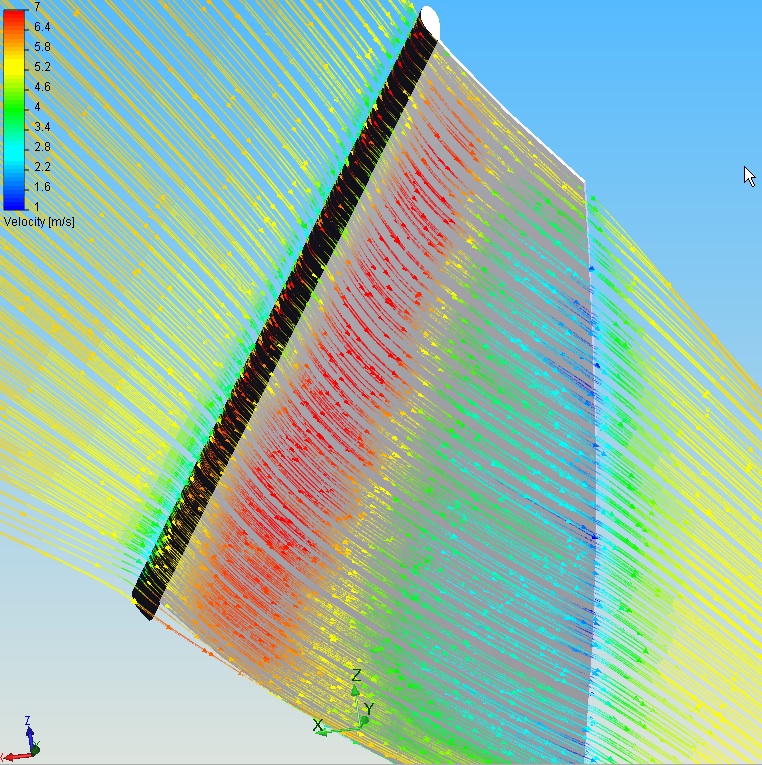Click the Y label of the model coordinate system
Image resolution: width=762 pixels, height=765 pixels.
[369, 709]
